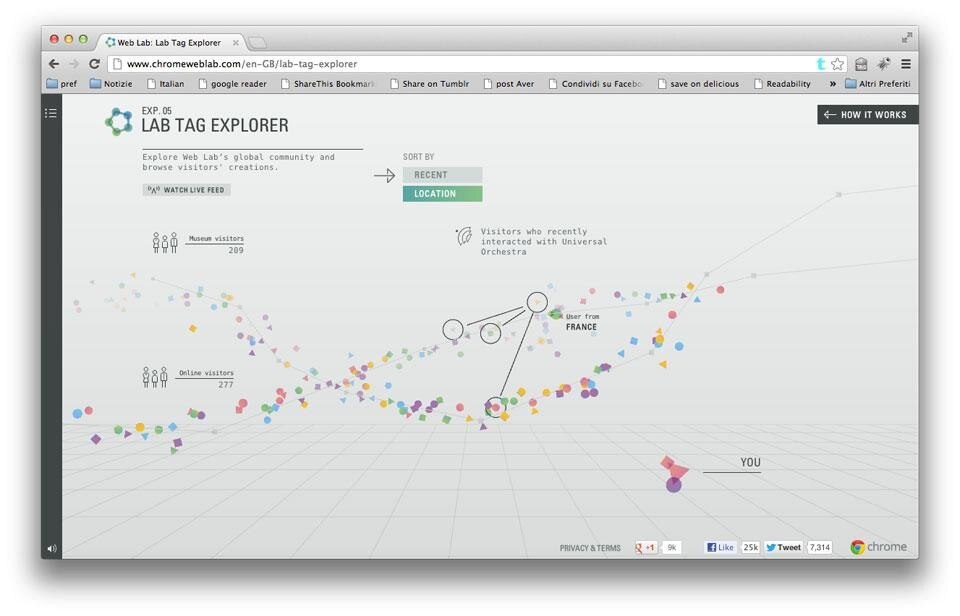Open a new browser tab
This screenshot has width=960, height=616.
257,43
